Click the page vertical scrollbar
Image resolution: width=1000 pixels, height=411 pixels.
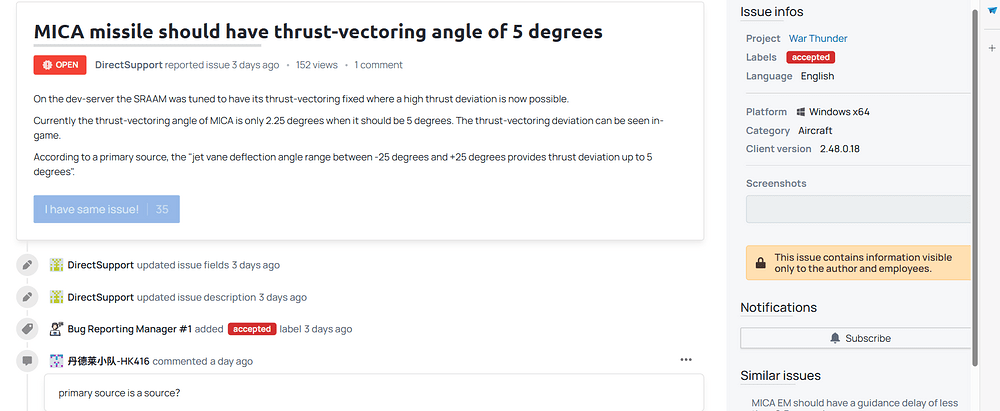pos(974,188)
